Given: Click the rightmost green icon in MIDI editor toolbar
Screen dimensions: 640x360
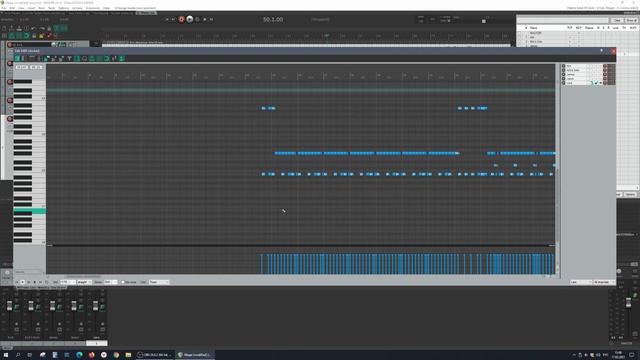Looking at the screenshot, I should coord(122,58).
